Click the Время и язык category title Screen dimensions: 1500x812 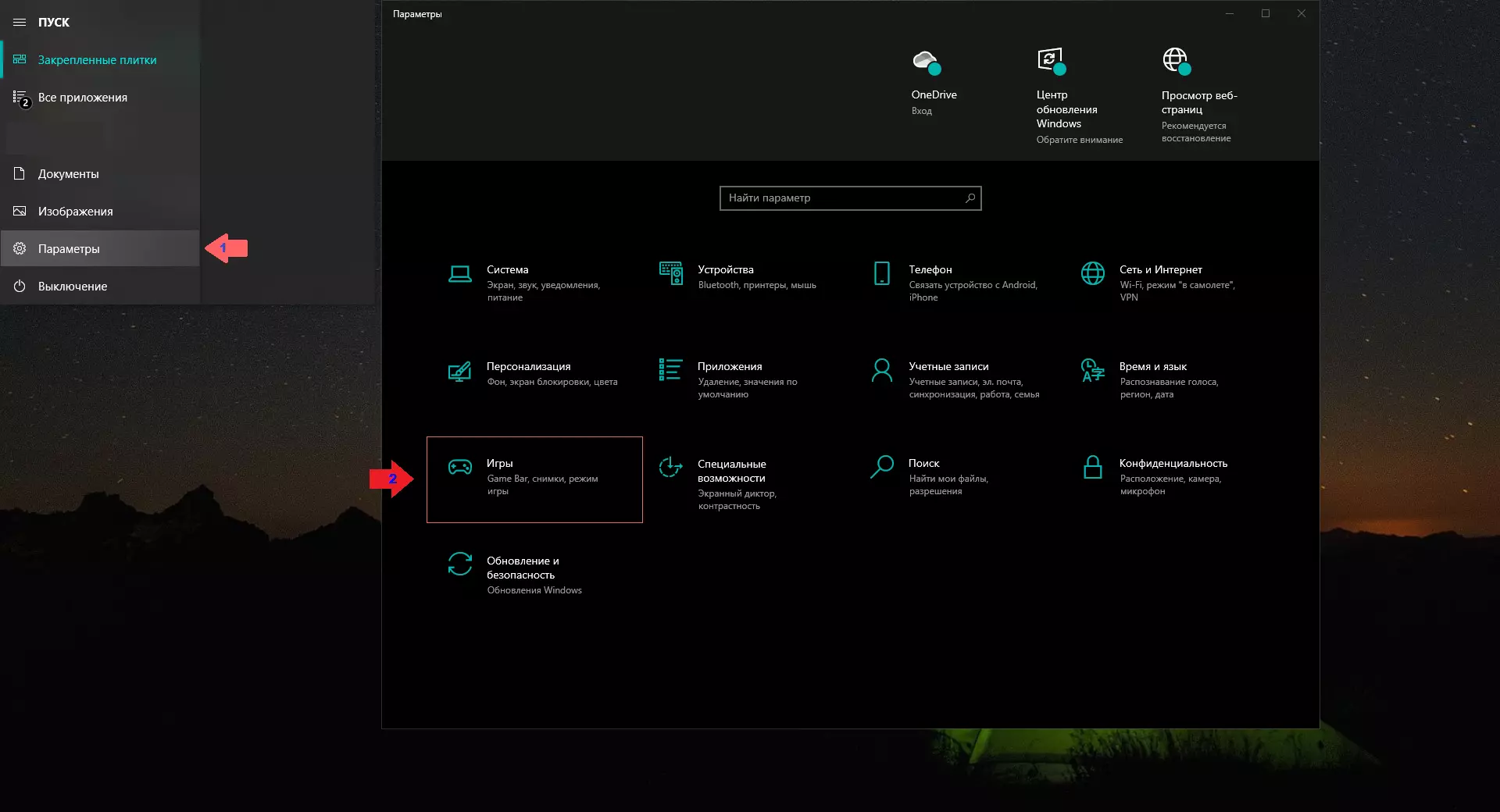(1153, 366)
